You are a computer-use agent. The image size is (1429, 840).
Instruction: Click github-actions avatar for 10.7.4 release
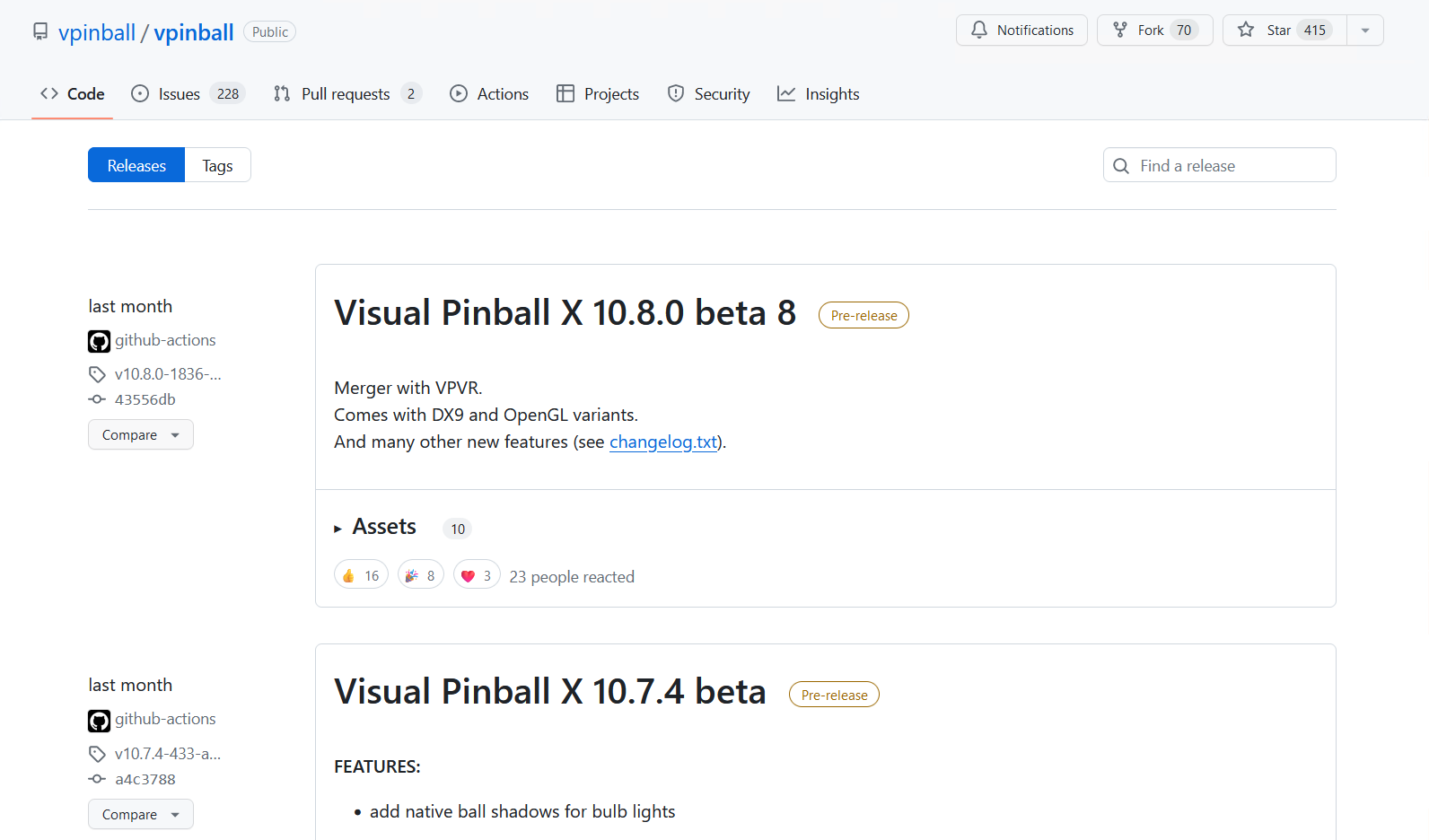point(99,721)
